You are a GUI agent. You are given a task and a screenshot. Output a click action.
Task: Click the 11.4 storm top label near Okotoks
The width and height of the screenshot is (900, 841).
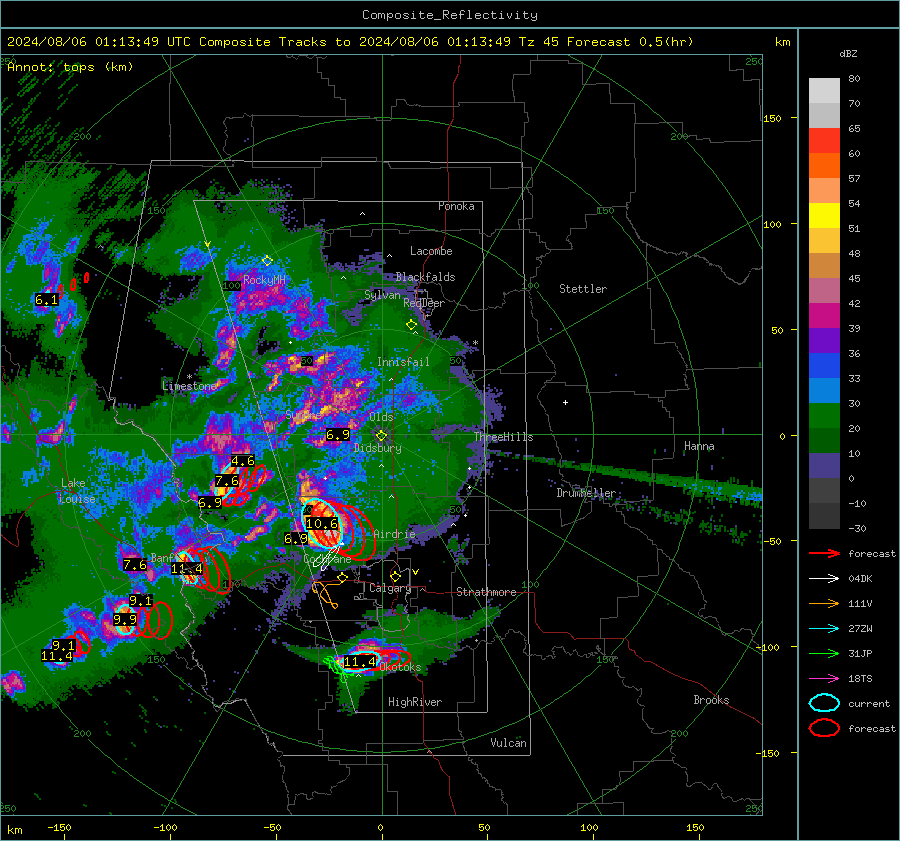coord(359,662)
